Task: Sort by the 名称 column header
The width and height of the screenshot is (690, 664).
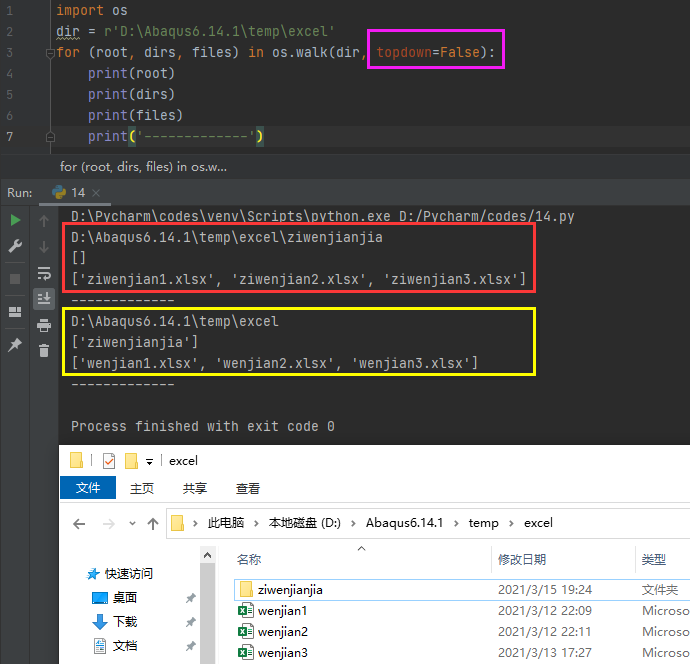Action: pos(249,559)
